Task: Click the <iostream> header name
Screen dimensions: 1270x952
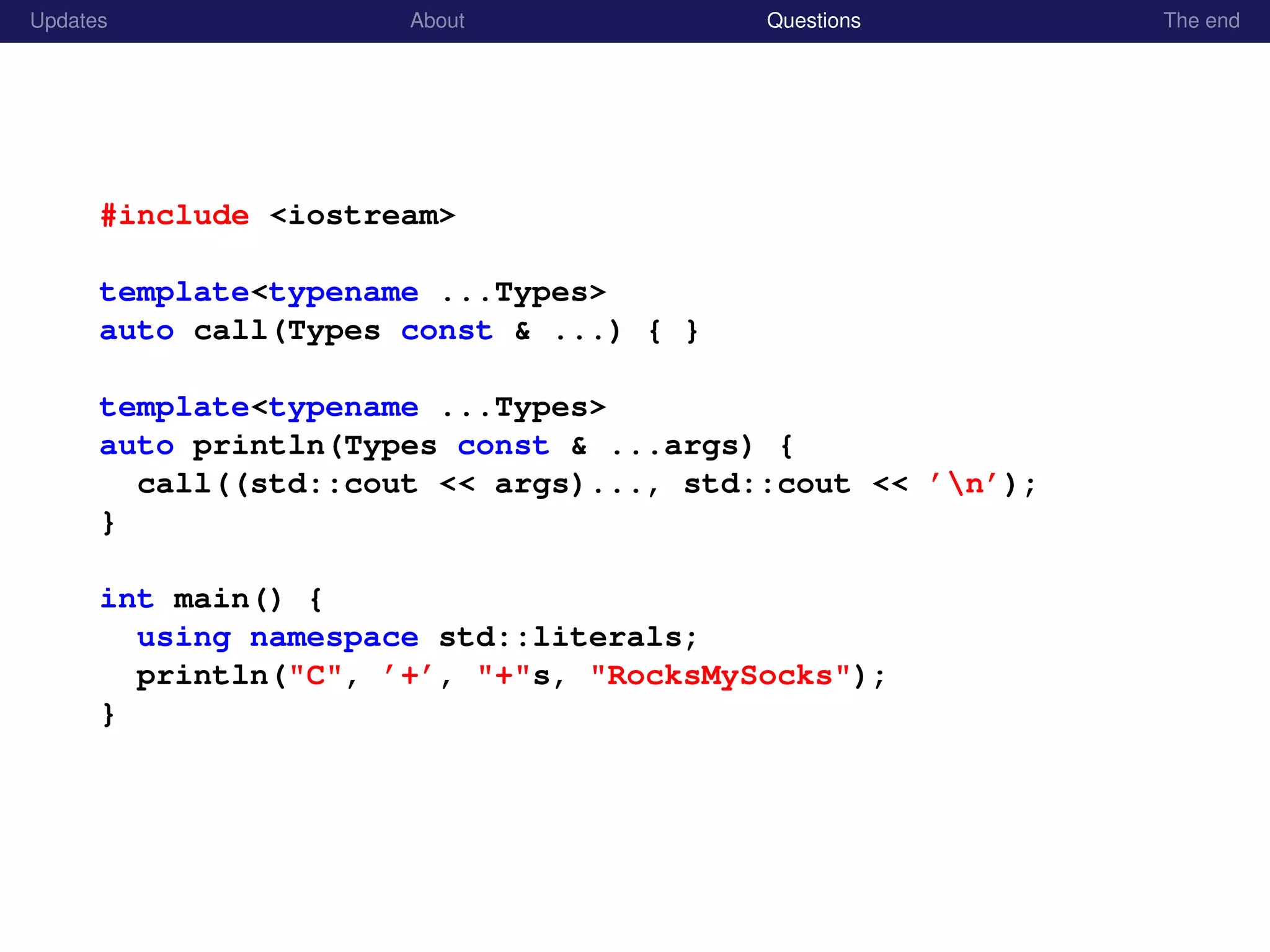Action: tap(363, 216)
